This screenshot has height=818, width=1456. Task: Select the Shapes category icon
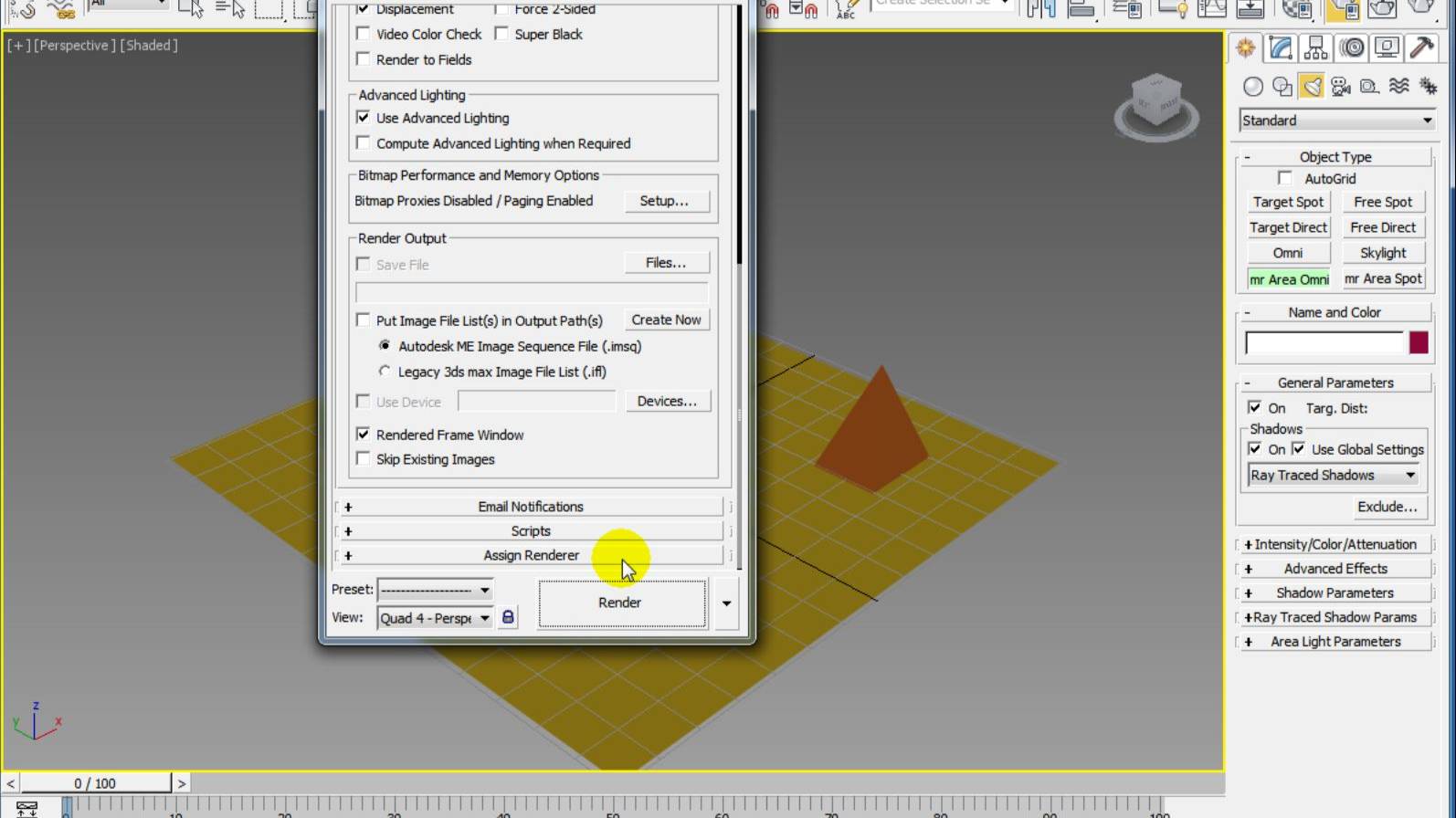[x=1282, y=87]
